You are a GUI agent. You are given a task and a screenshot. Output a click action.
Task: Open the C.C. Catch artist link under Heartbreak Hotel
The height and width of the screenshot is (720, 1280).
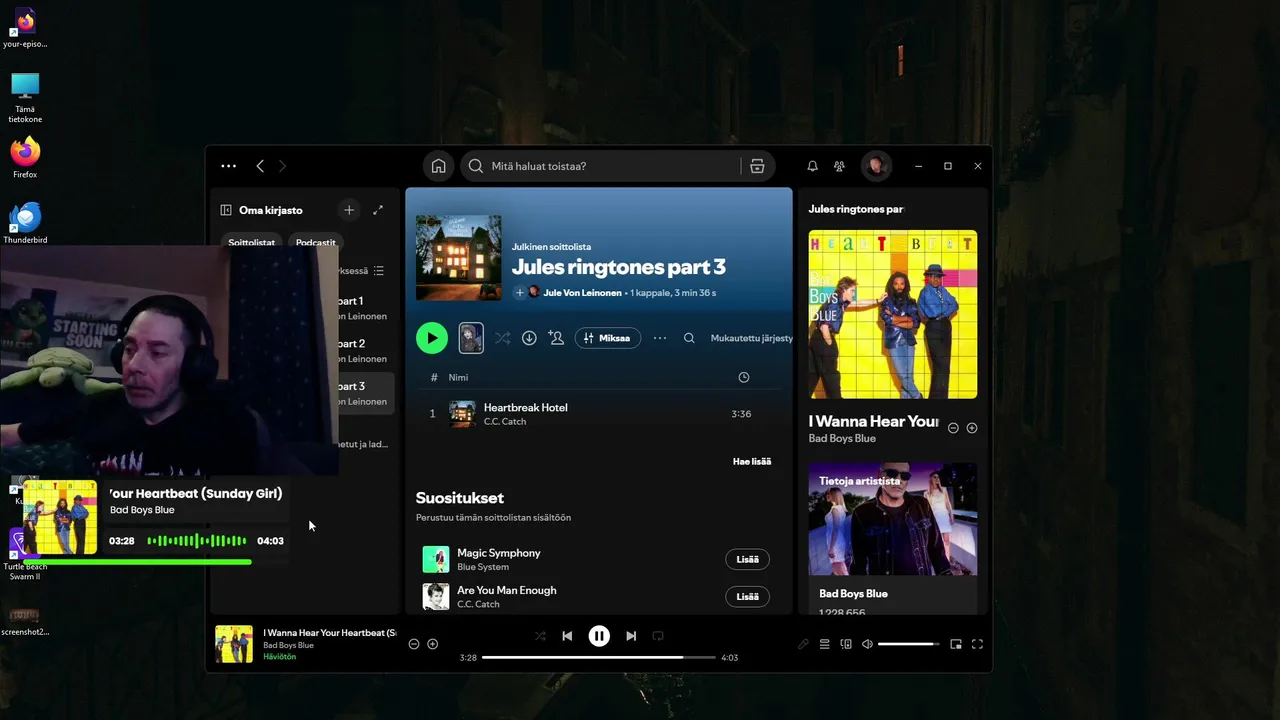click(x=505, y=422)
